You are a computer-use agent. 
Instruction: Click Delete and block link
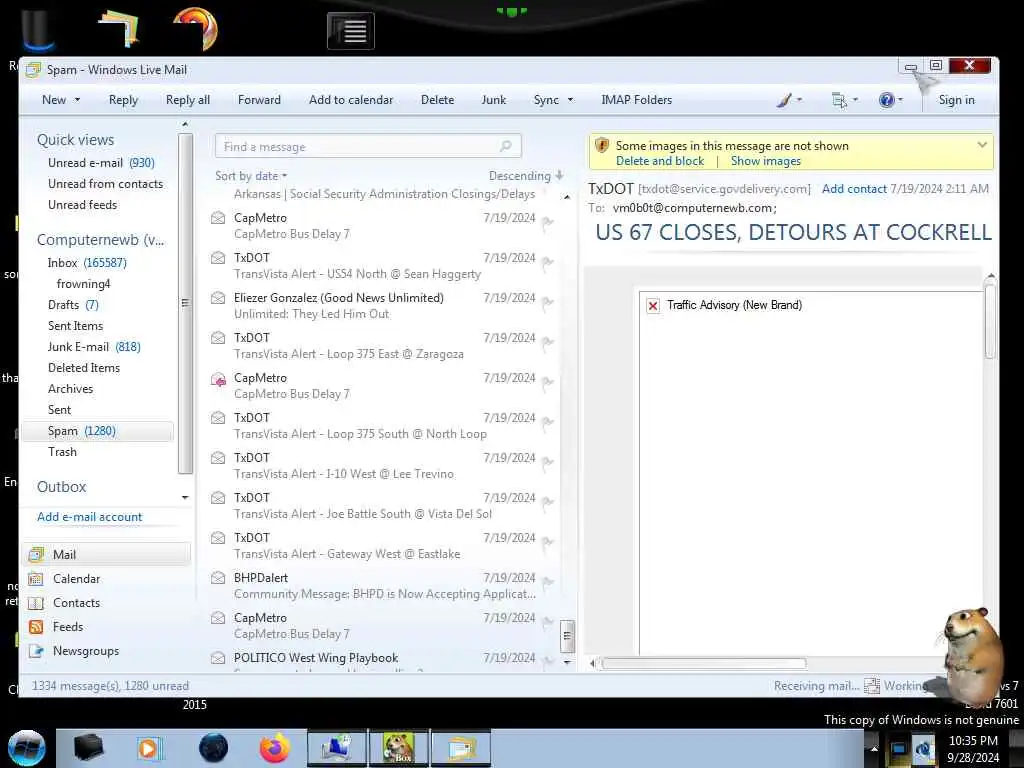click(x=660, y=161)
